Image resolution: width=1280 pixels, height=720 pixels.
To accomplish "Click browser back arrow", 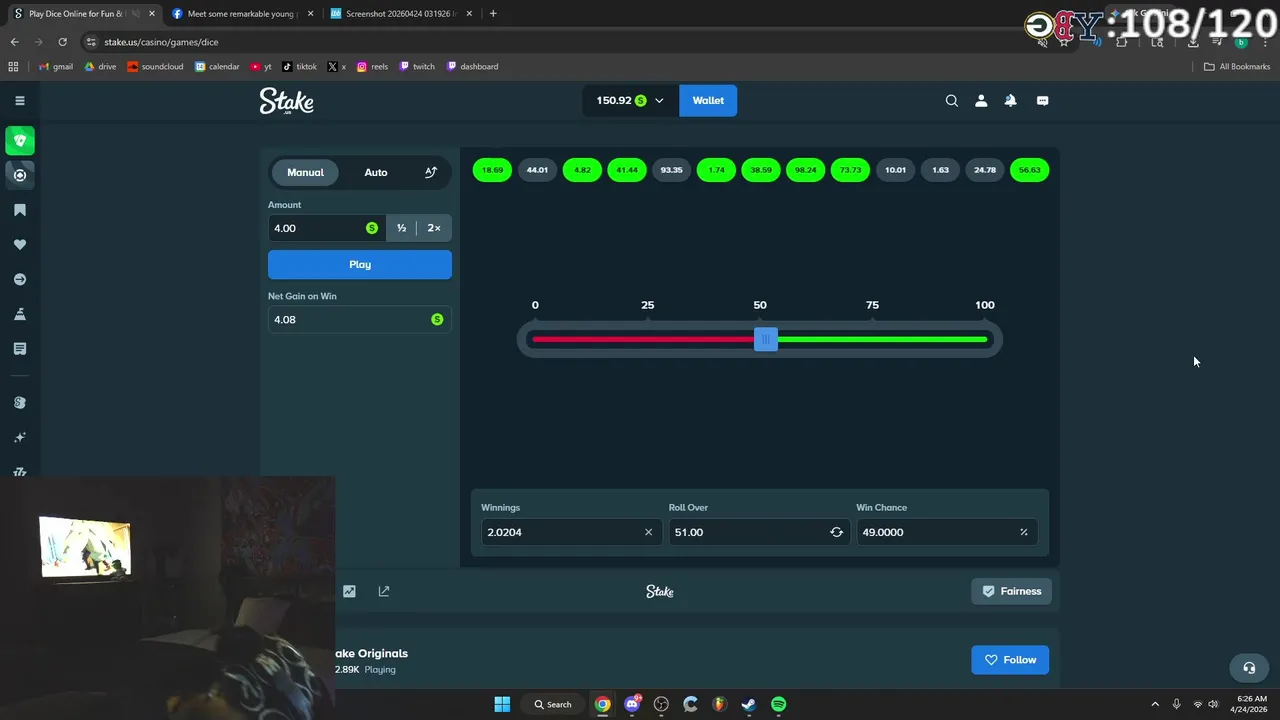I will pyautogui.click(x=14, y=42).
